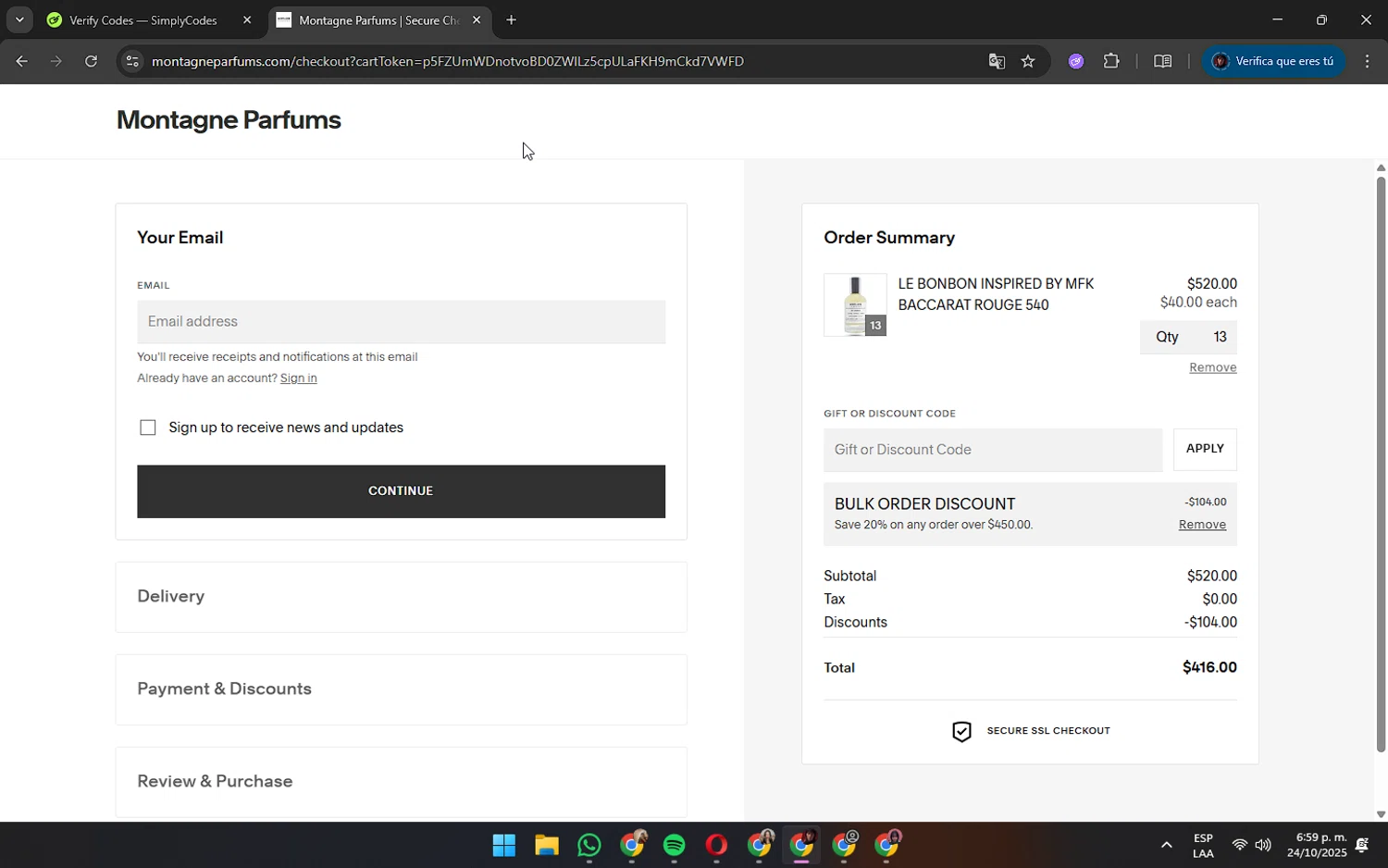Open the notifications bell icon
The image size is (1388, 868).
tap(1362, 845)
